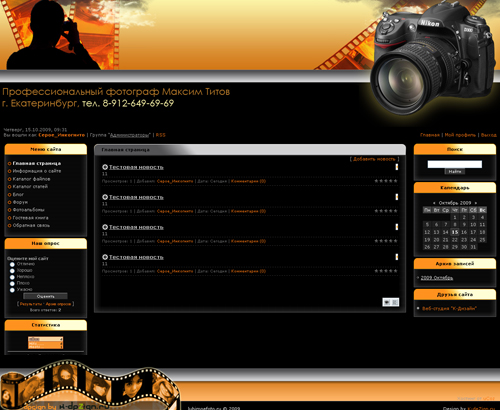Open the logged-in username link in the header
This screenshot has height=410, width=500.
(62, 135)
